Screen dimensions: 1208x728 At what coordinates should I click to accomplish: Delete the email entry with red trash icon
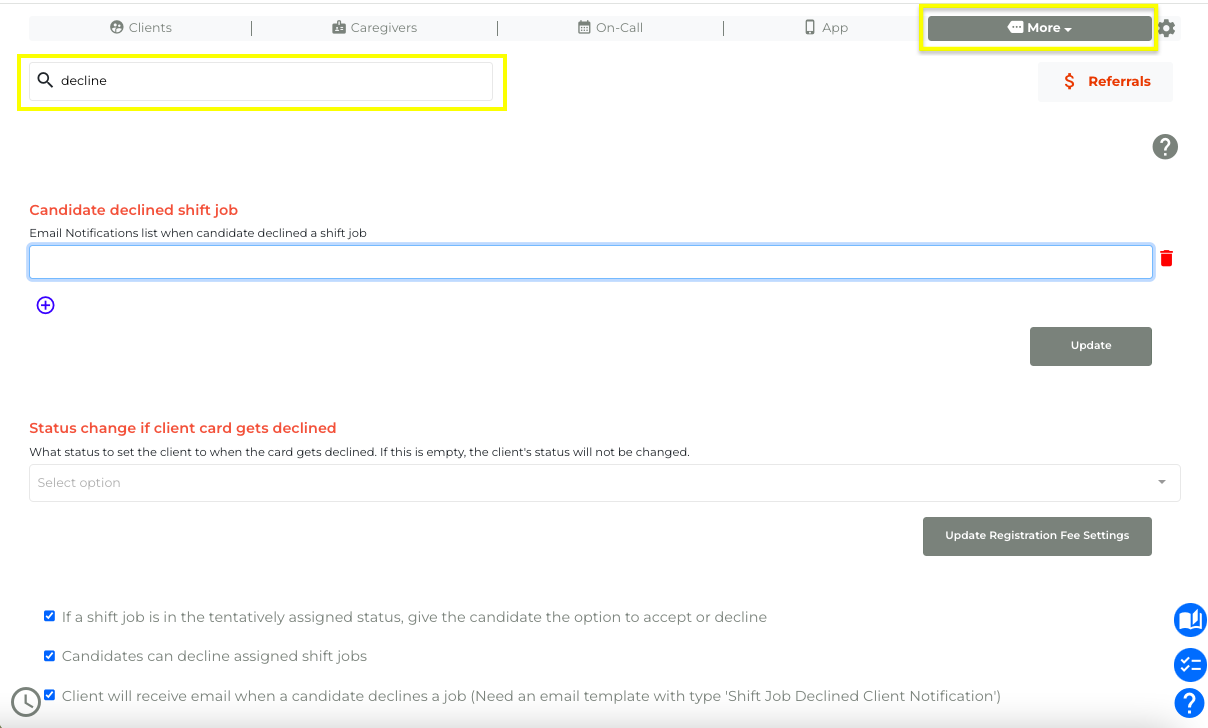click(x=1166, y=259)
